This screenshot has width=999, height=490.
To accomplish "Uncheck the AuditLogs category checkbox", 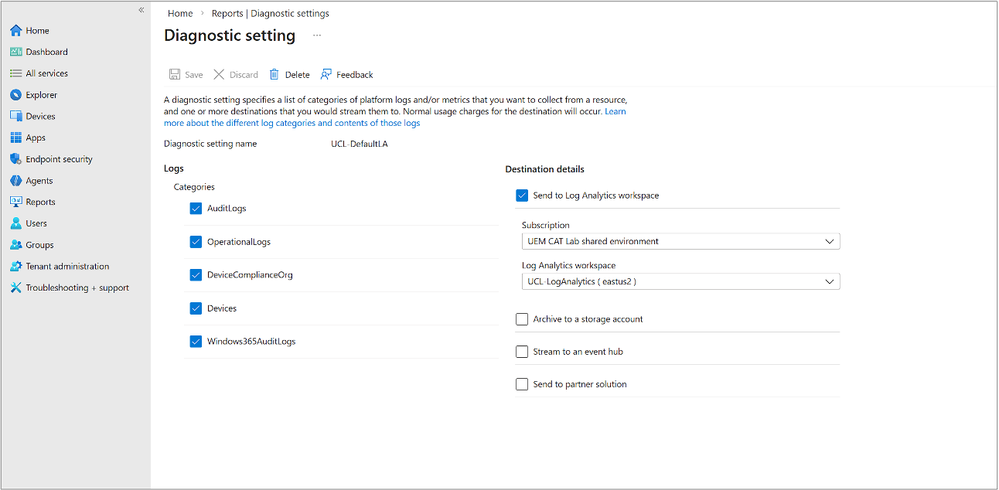I will point(196,208).
